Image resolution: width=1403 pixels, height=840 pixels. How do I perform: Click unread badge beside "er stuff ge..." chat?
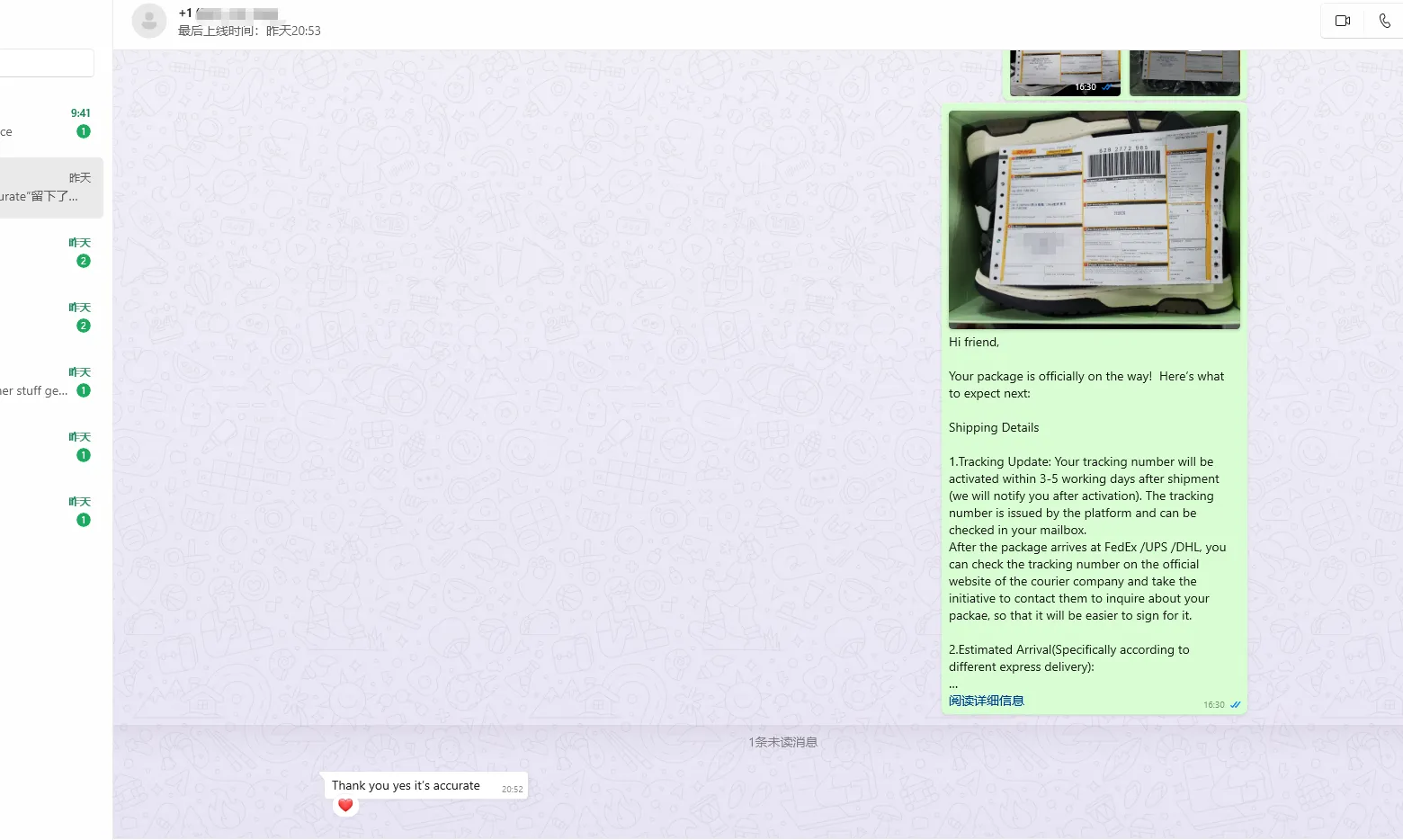coord(84,390)
